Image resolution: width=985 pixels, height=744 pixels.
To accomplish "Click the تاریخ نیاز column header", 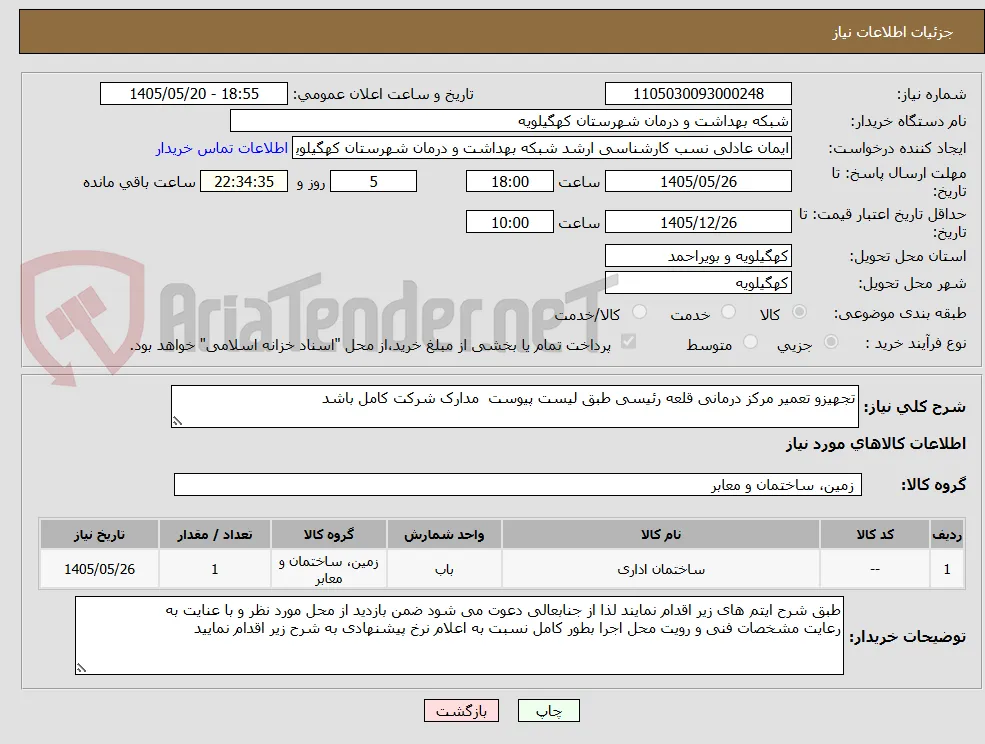I will point(99,534).
